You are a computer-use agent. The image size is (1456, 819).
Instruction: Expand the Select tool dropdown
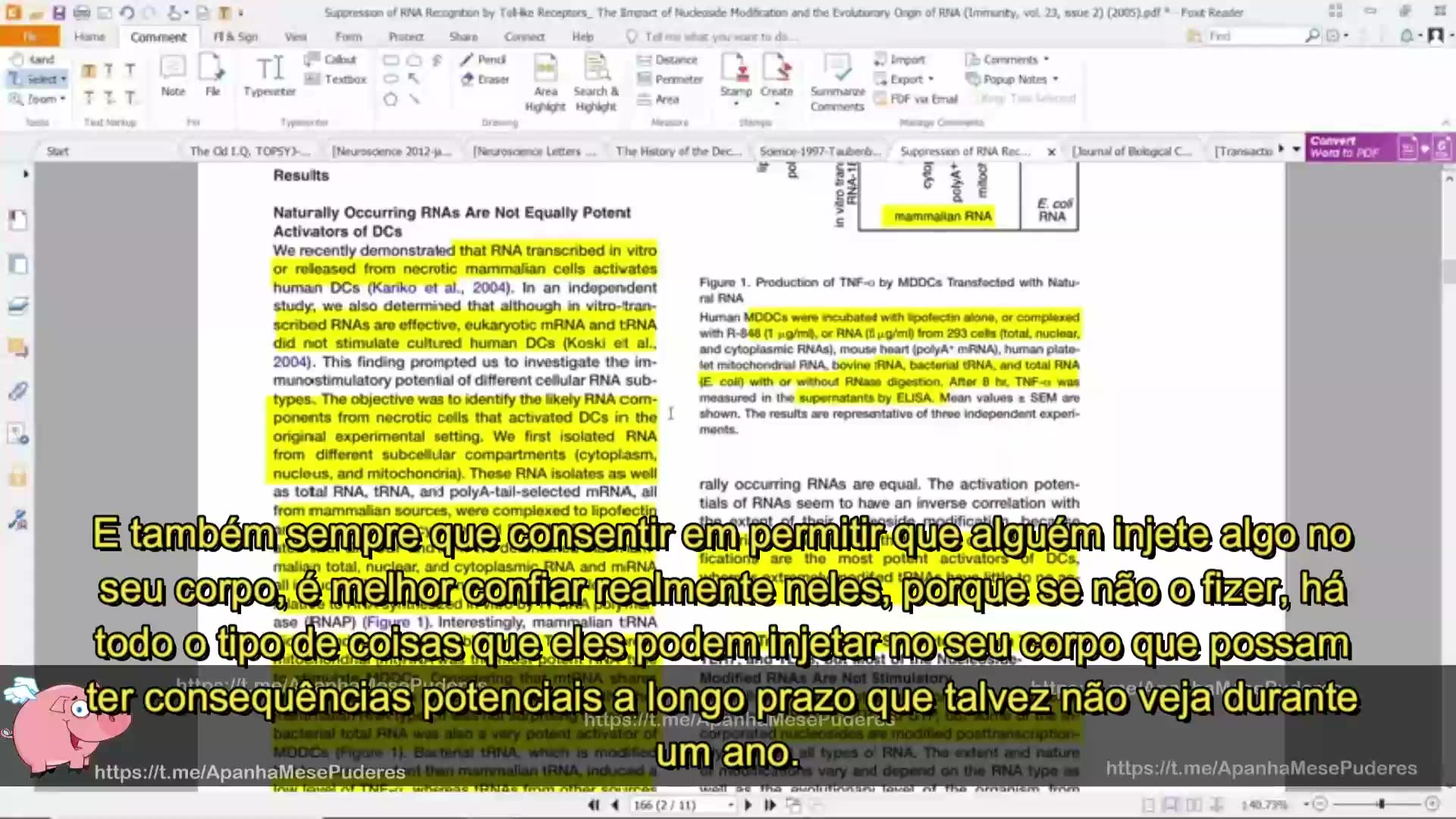[64, 79]
